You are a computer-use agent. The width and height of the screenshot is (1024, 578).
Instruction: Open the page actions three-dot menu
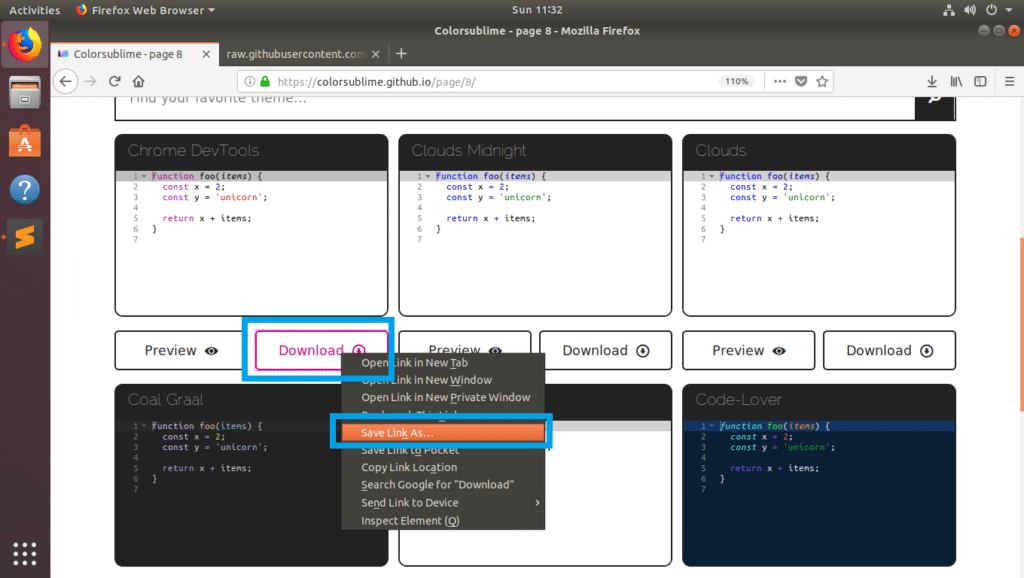(x=779, y=81)
